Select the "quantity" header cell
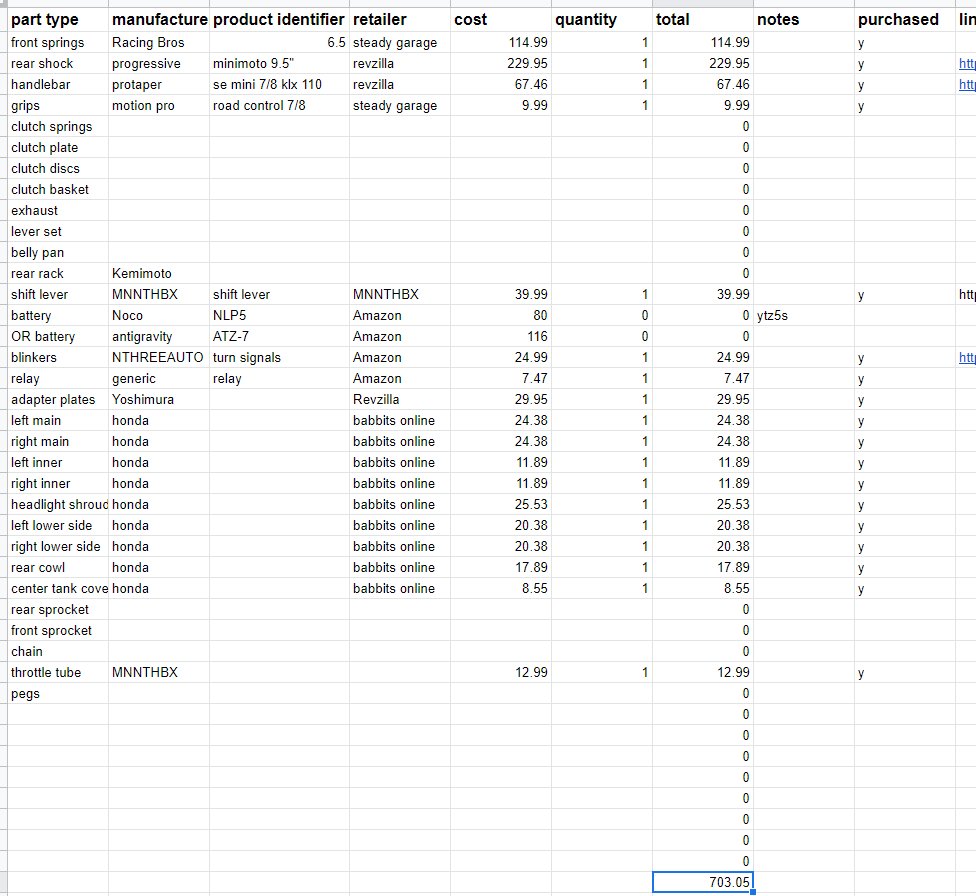976x896 pixels. pos(601,20)
